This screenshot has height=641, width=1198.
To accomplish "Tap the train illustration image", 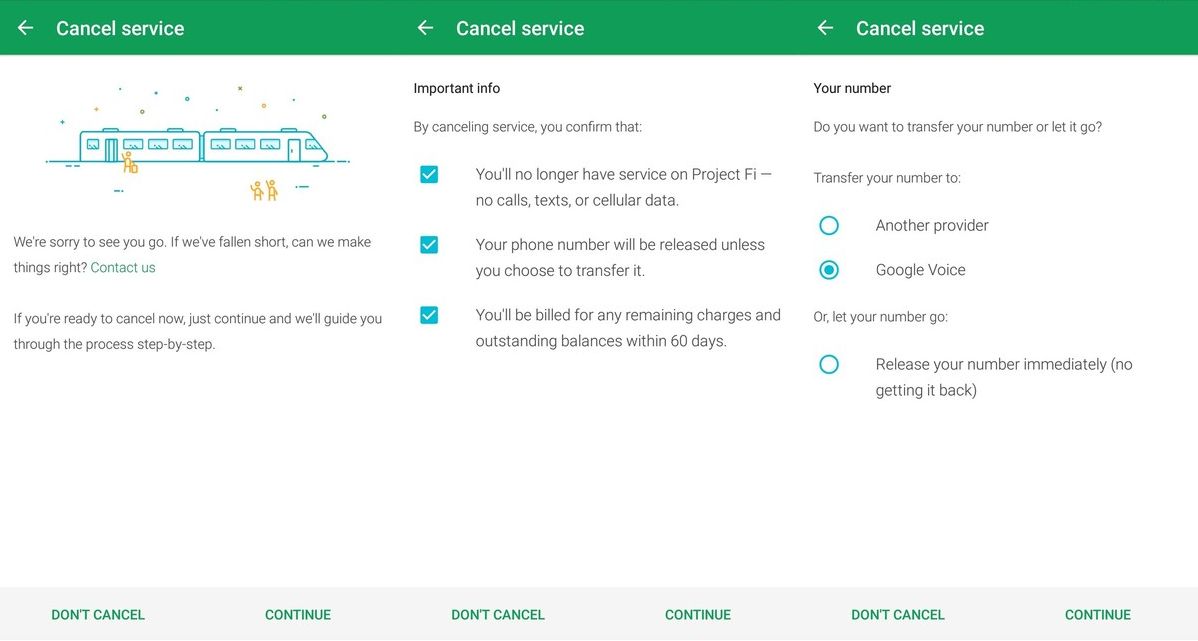I will coord(198,143).
